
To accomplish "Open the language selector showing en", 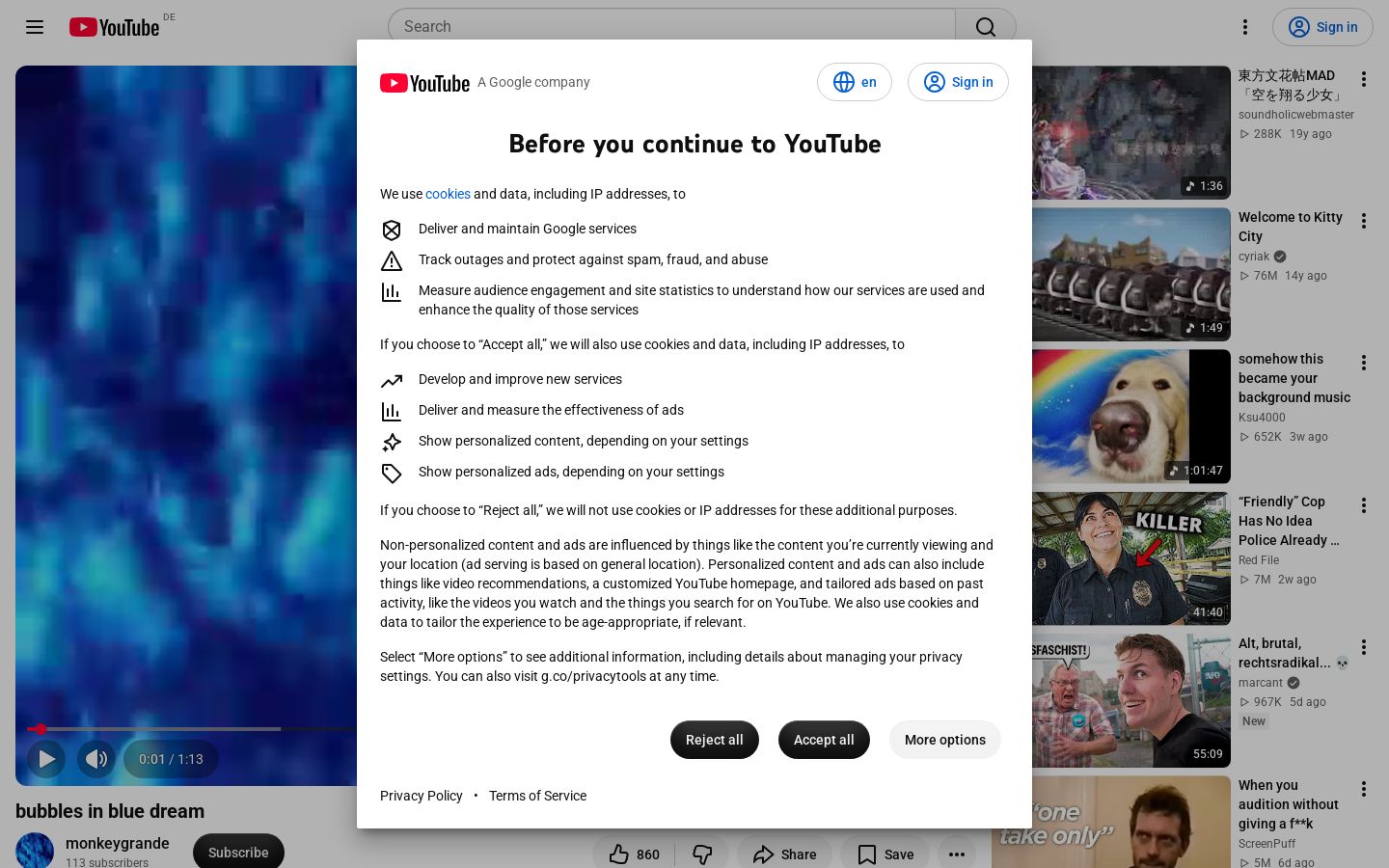I will coord(855,82).
